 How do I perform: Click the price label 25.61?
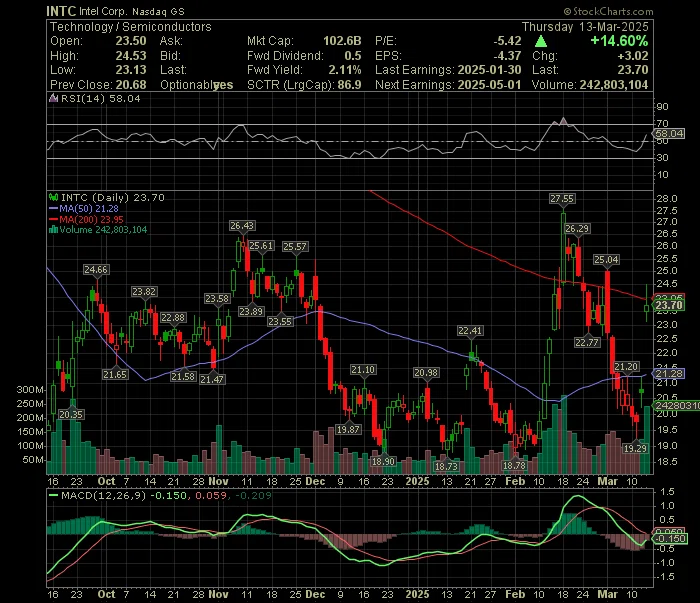click(261, 246)
